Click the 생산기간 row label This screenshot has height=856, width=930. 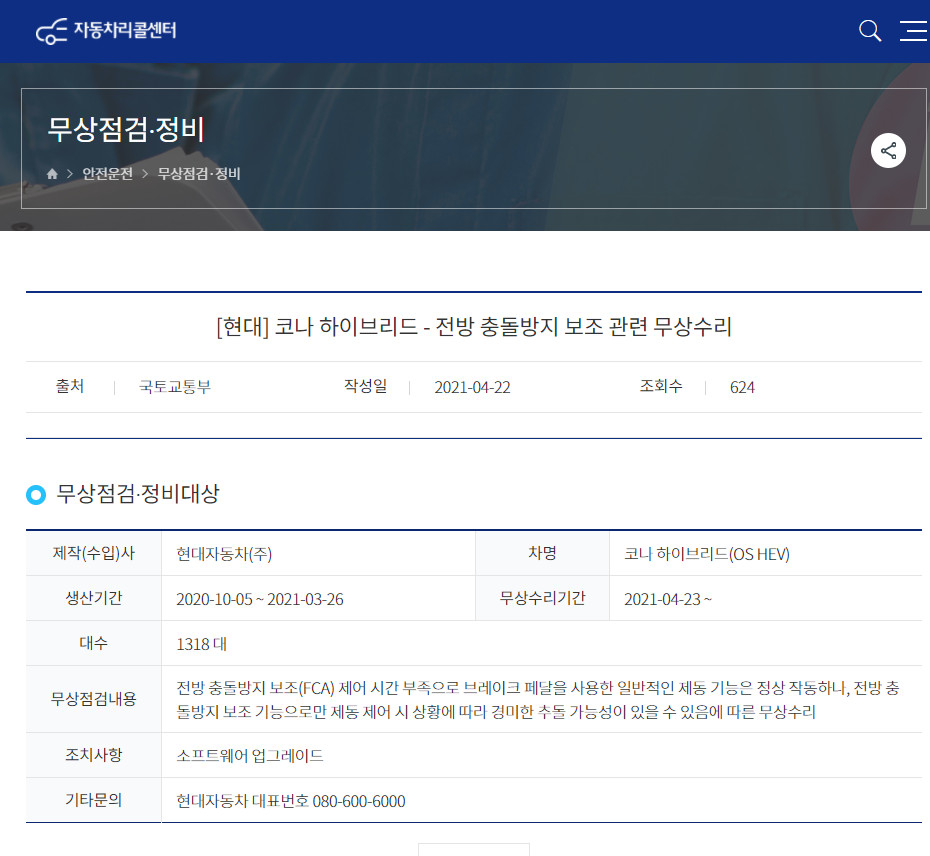coord(94,598)
